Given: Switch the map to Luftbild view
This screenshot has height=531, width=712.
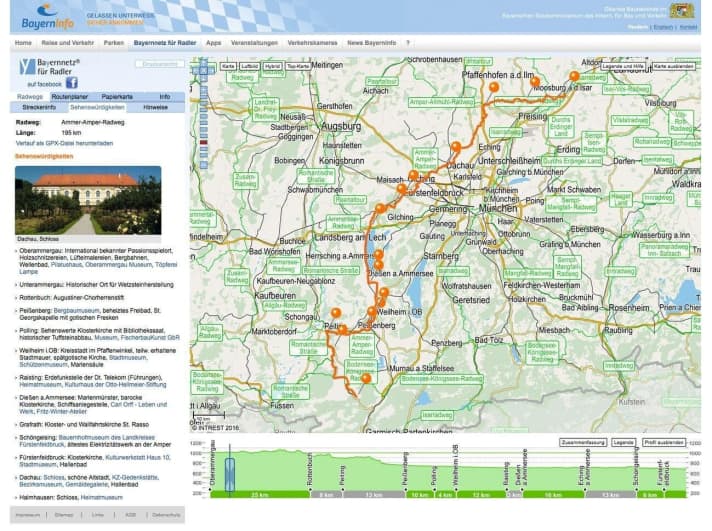Looking at the screenshot, I should (x=249, y=66).
